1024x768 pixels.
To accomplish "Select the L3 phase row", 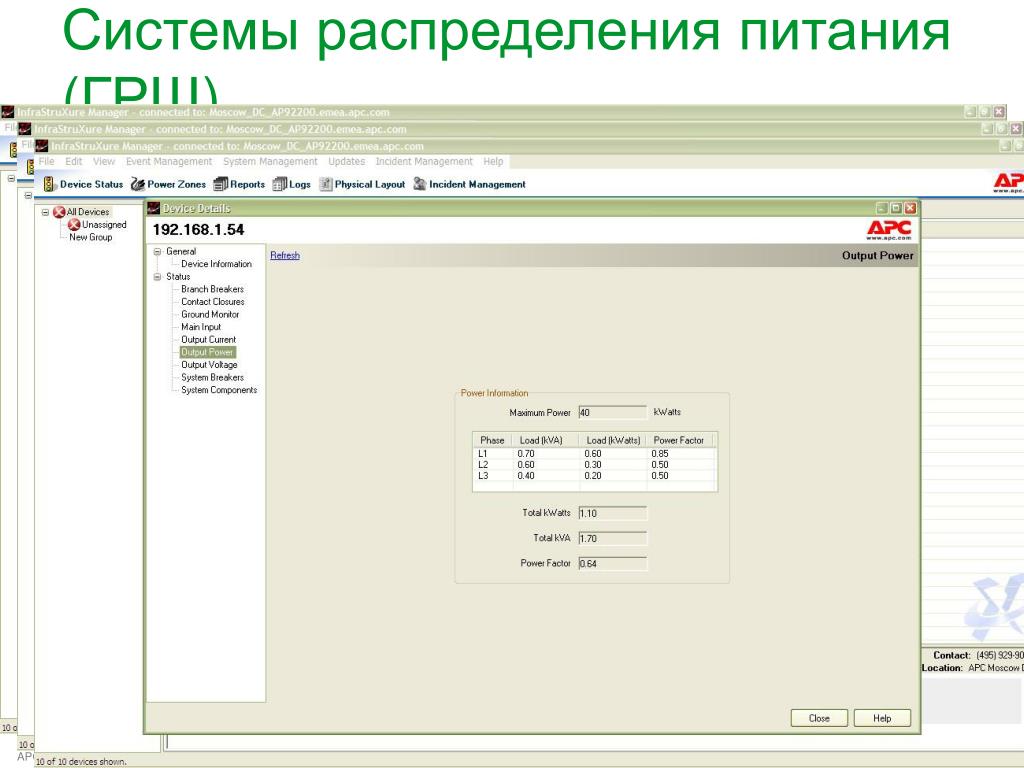I will tap(595, 476).
